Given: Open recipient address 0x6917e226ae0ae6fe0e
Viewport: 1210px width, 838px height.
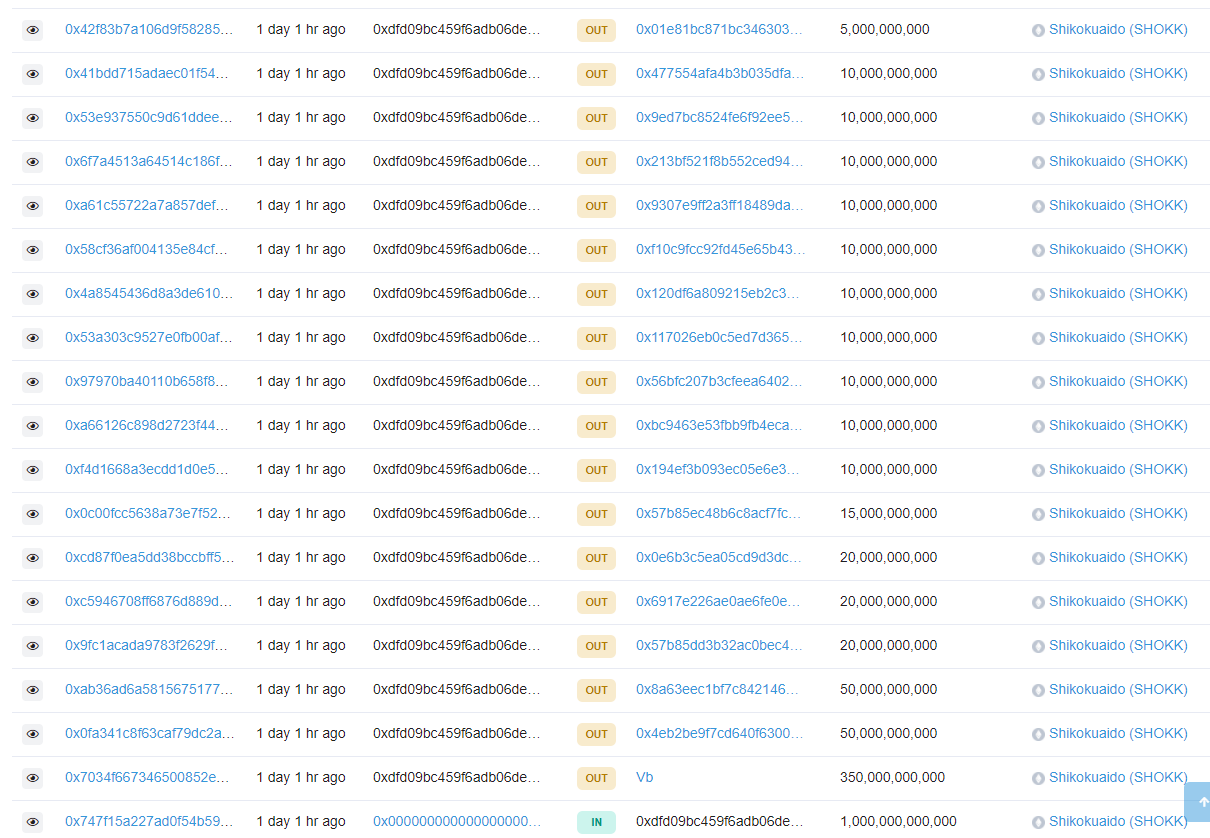Looking at the screenshot, I should [x=719, y=602].
